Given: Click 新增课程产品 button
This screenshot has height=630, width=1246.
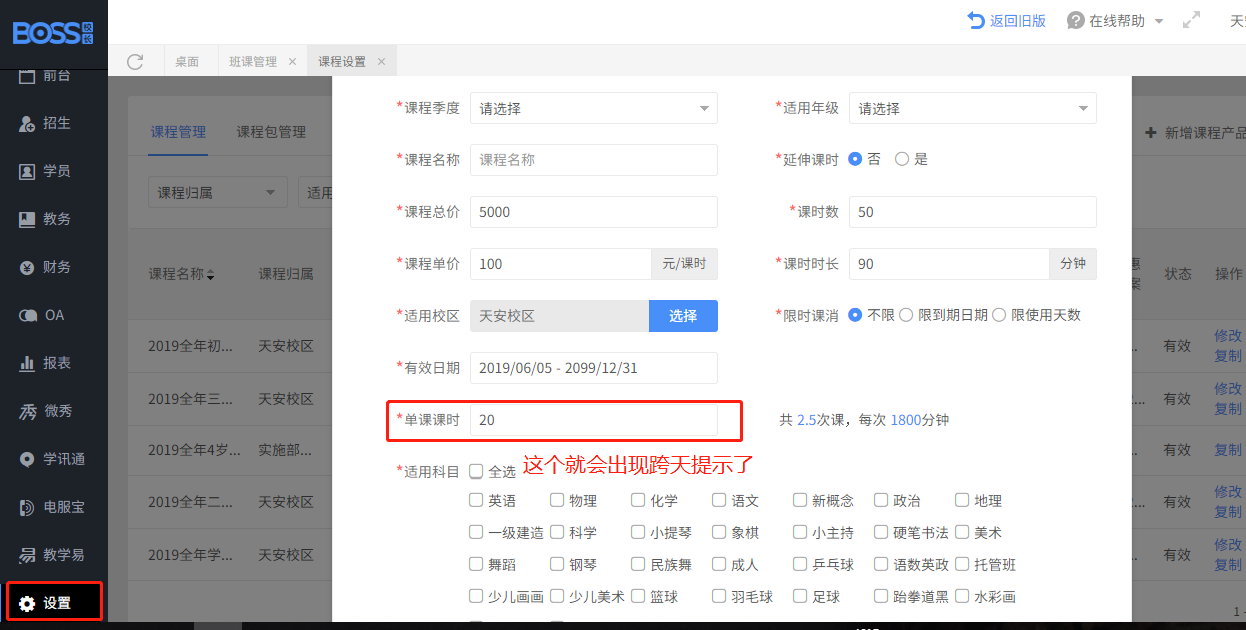Looking at the screenshot, I should tap(1195, 132).
